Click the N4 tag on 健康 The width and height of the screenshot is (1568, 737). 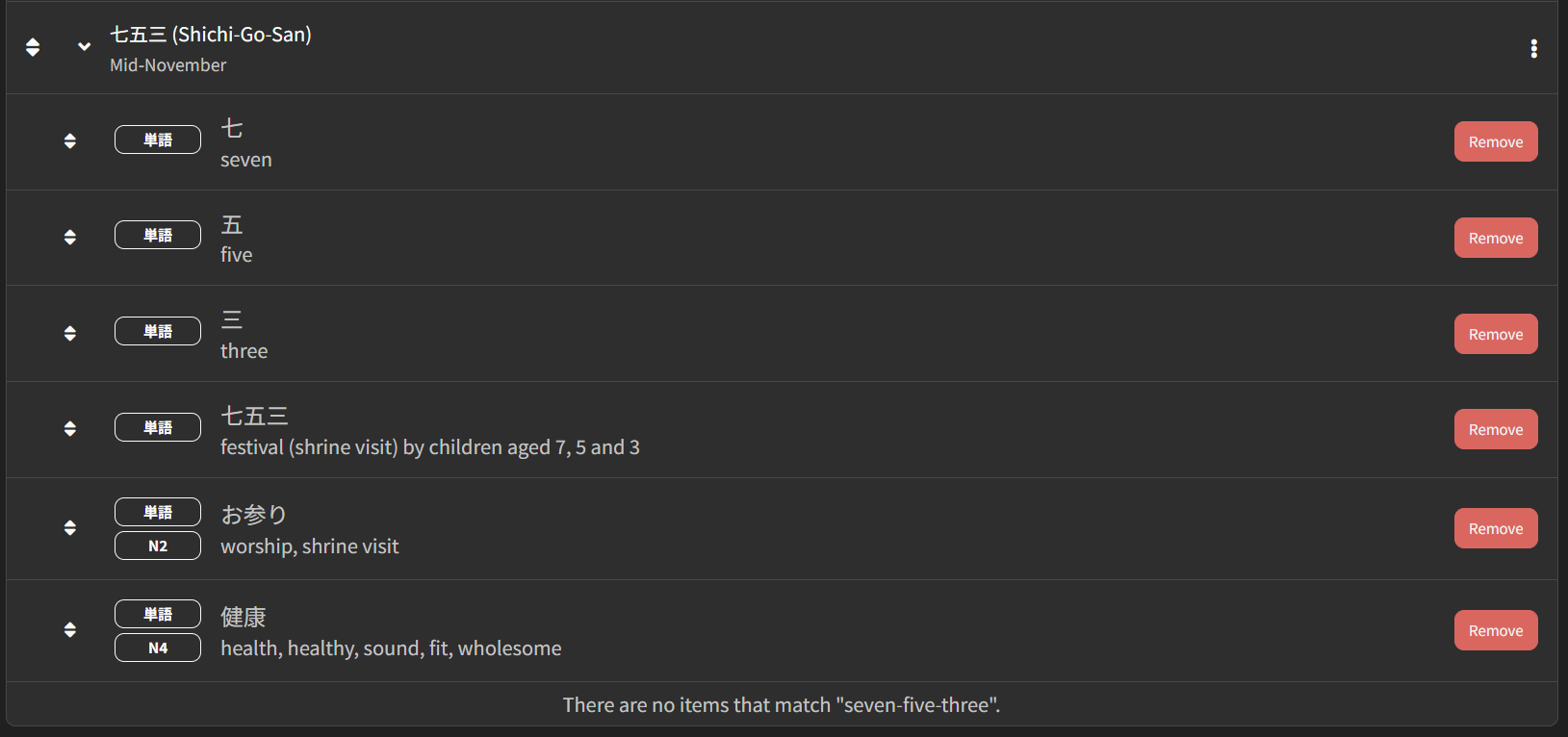tap(158, 648)
